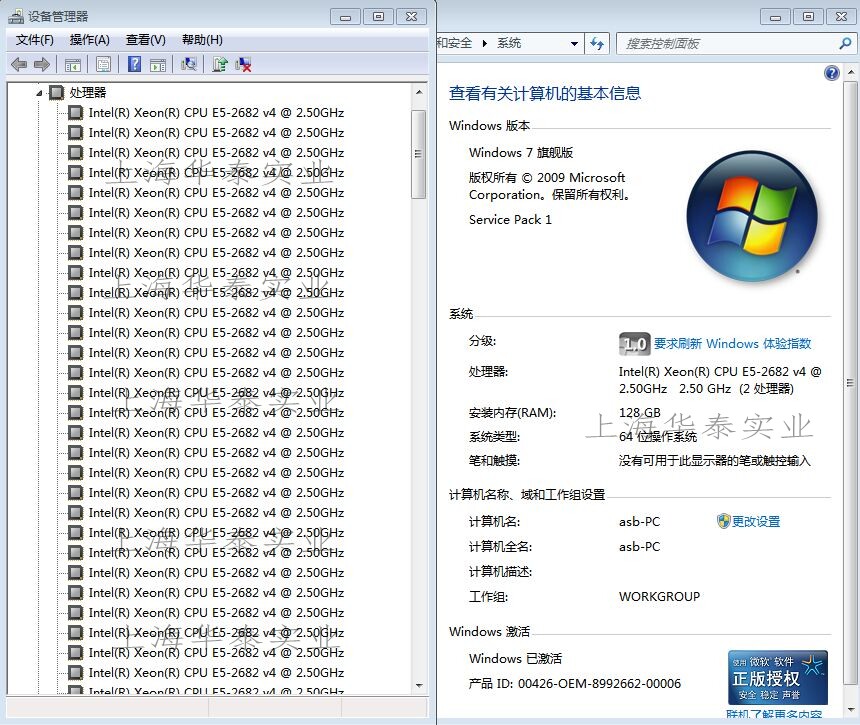Open the 查看(V) menu
The width and height of the screenshot is (860, 725).
point(145,40)
